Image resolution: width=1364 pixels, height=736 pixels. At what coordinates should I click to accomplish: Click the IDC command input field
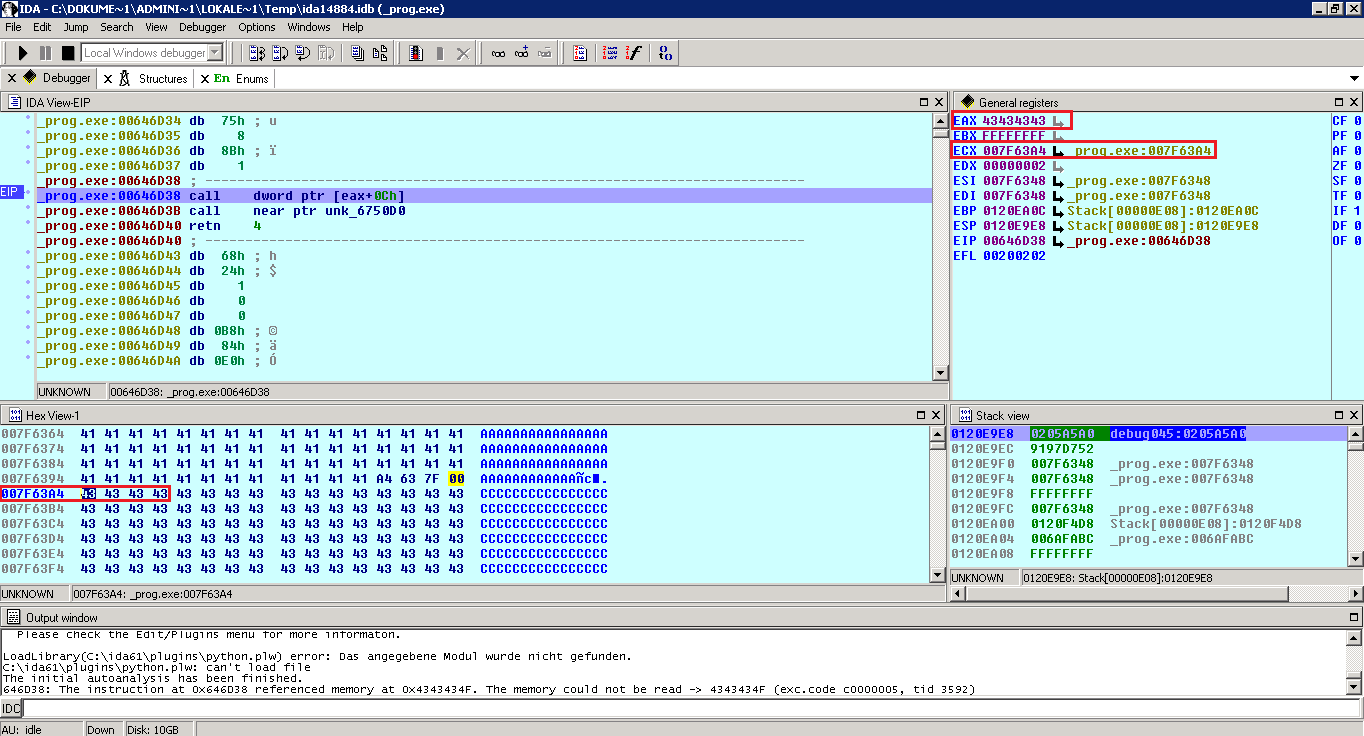tap(692, 708)
